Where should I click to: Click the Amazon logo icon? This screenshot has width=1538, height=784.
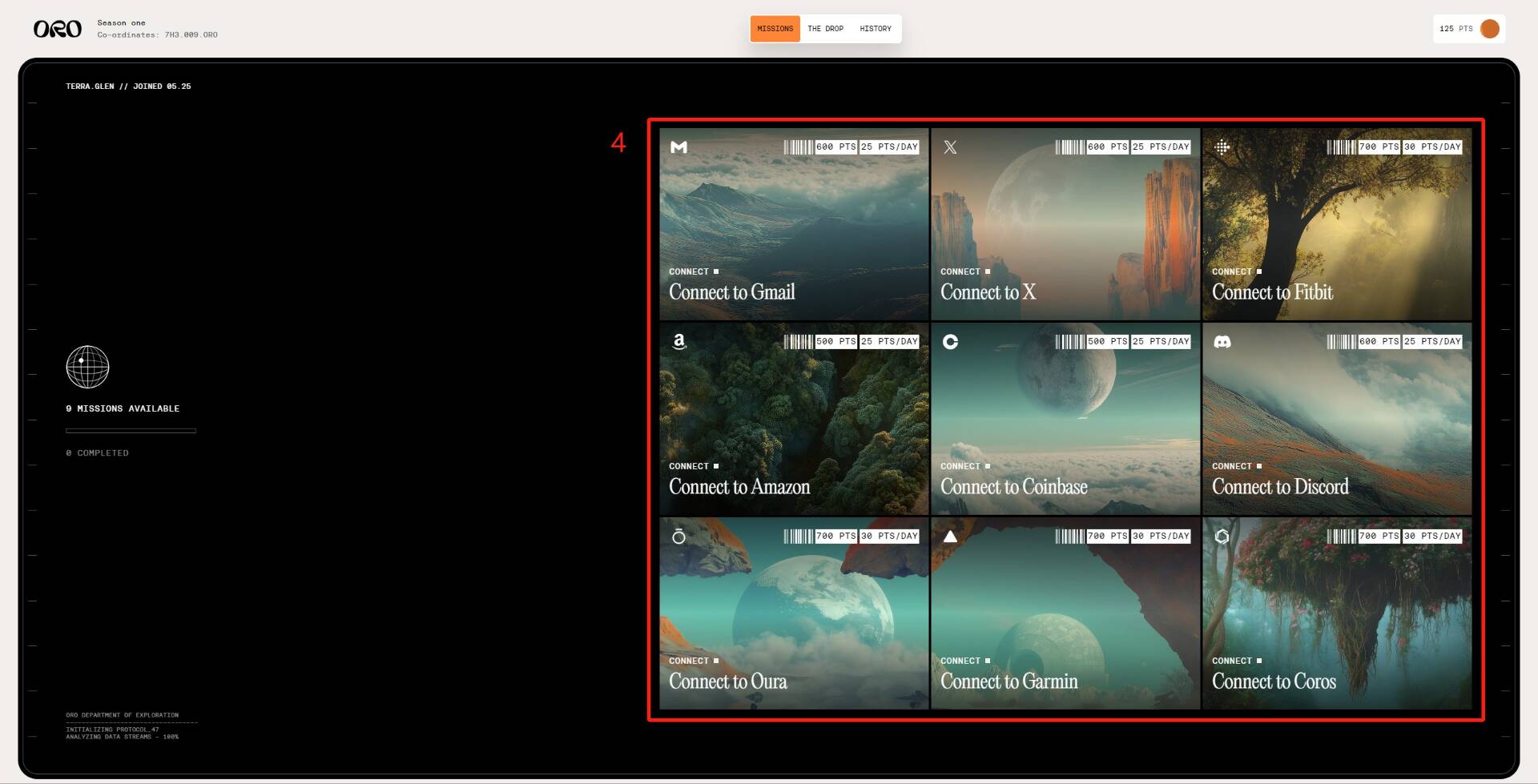[679, 342]
